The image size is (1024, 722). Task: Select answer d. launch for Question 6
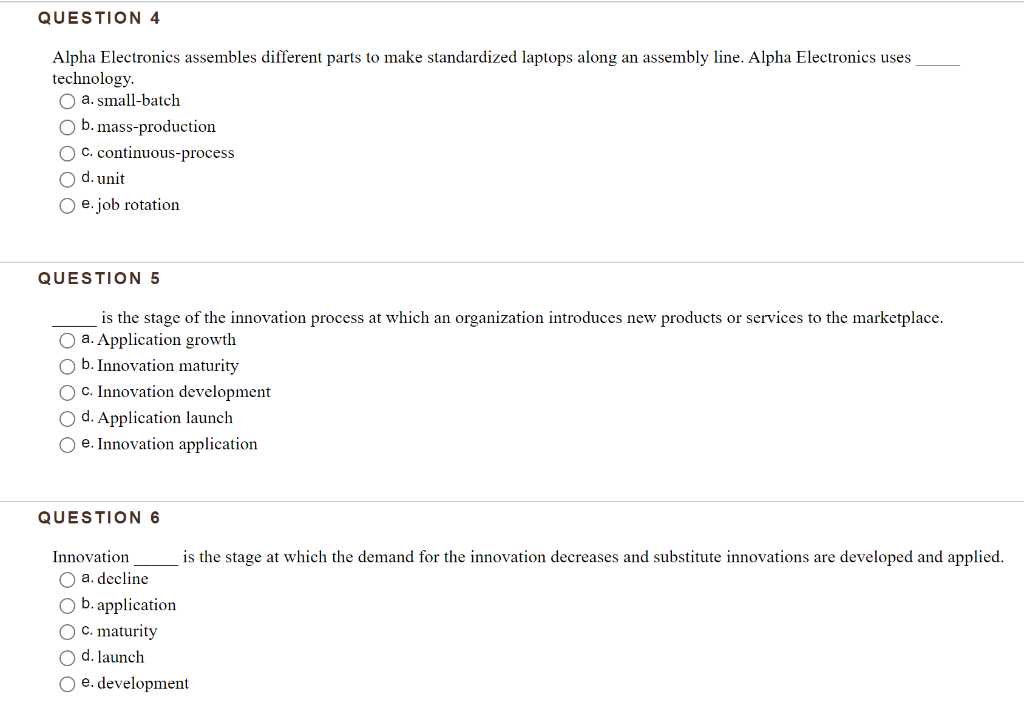[66, 657]
